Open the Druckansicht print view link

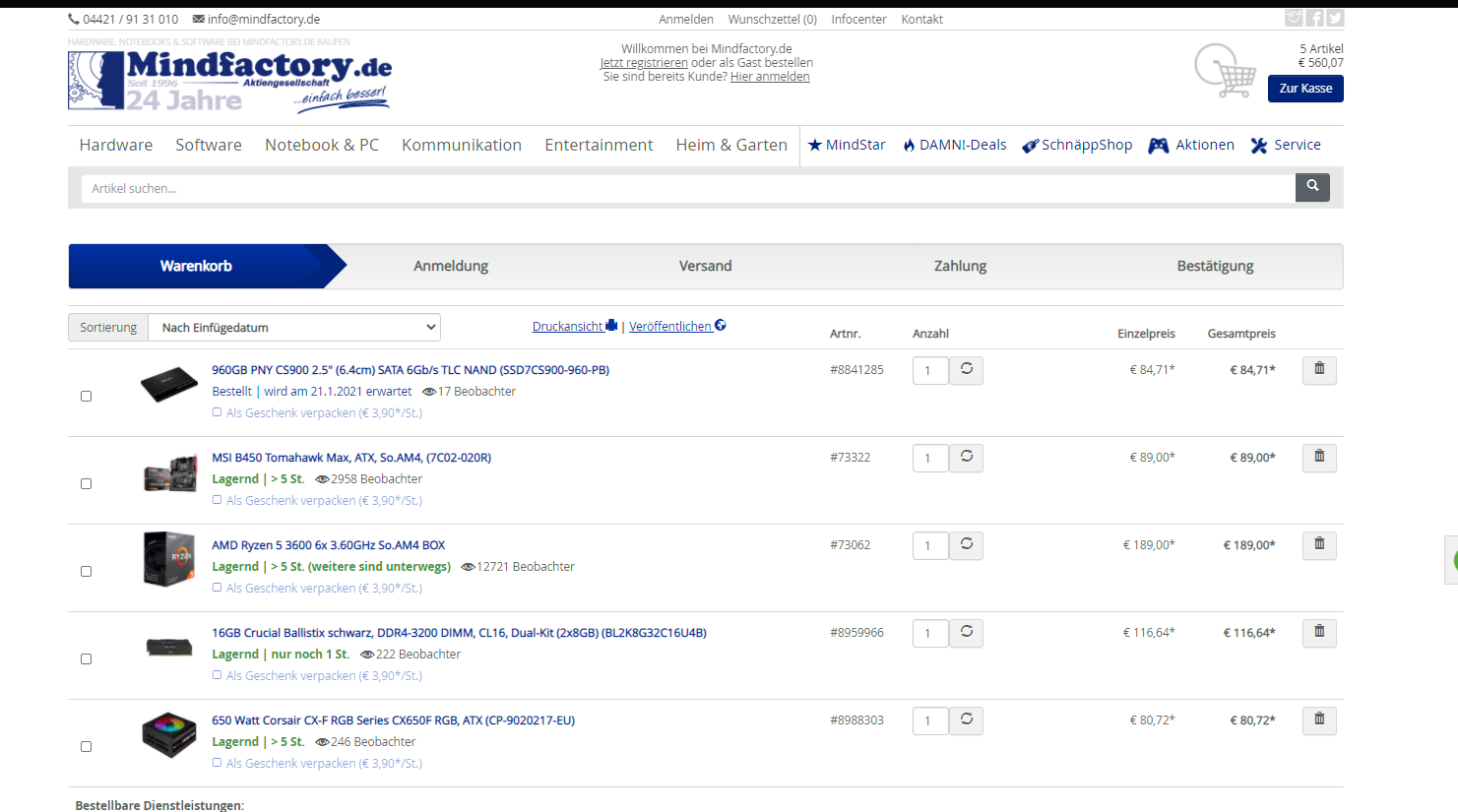coord(575,326)
